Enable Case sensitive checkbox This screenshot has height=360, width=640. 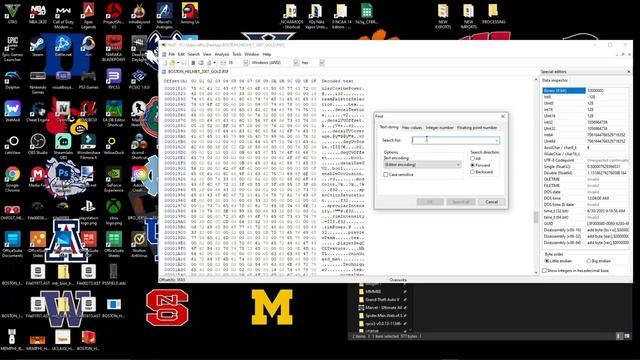click(x=386, y=174)
